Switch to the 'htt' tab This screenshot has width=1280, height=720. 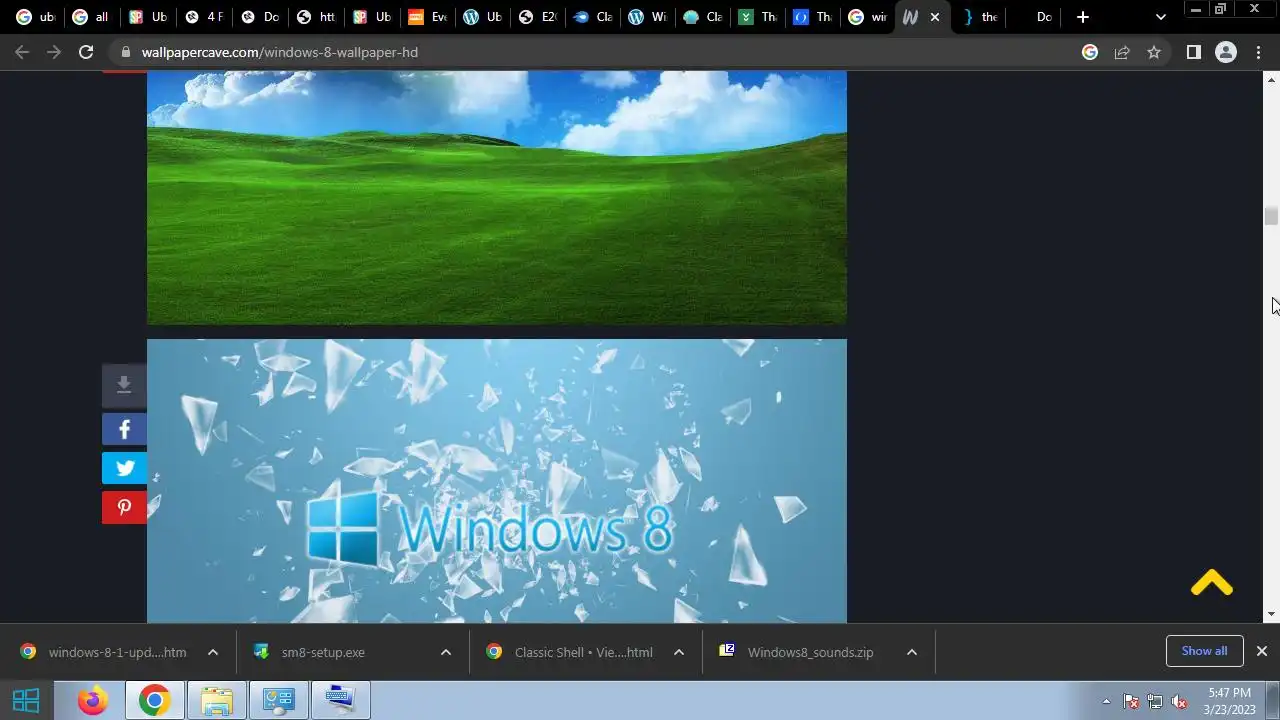tap(315, 17)
